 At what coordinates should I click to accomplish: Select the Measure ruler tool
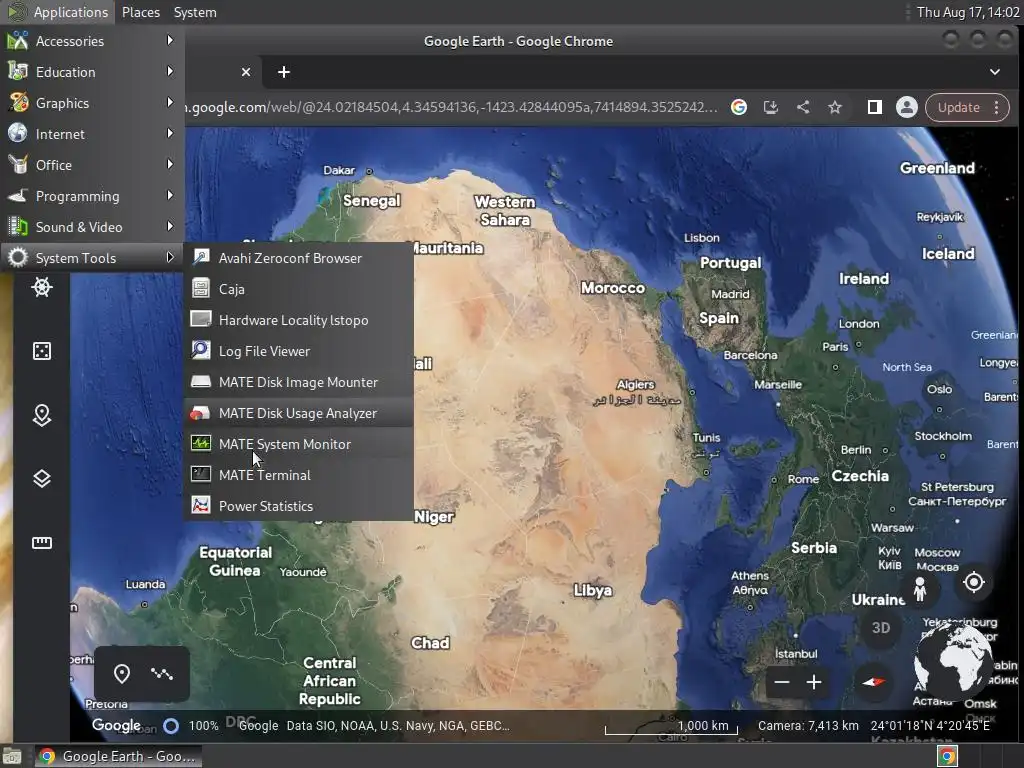(42, 542)
